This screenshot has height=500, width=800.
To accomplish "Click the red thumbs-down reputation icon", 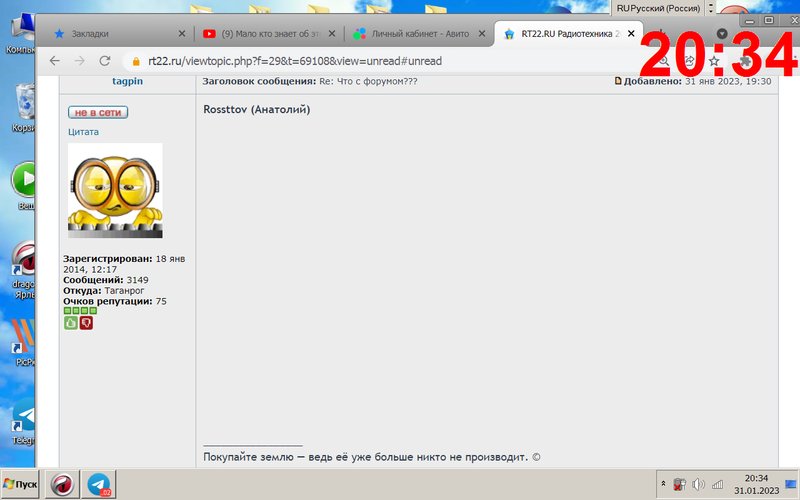I will (x=86, y=323).
